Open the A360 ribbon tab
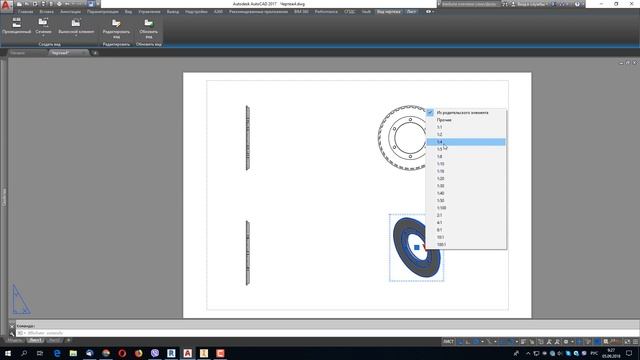The height and width of the screenshot is (360, 640). [x=218, y=12]
